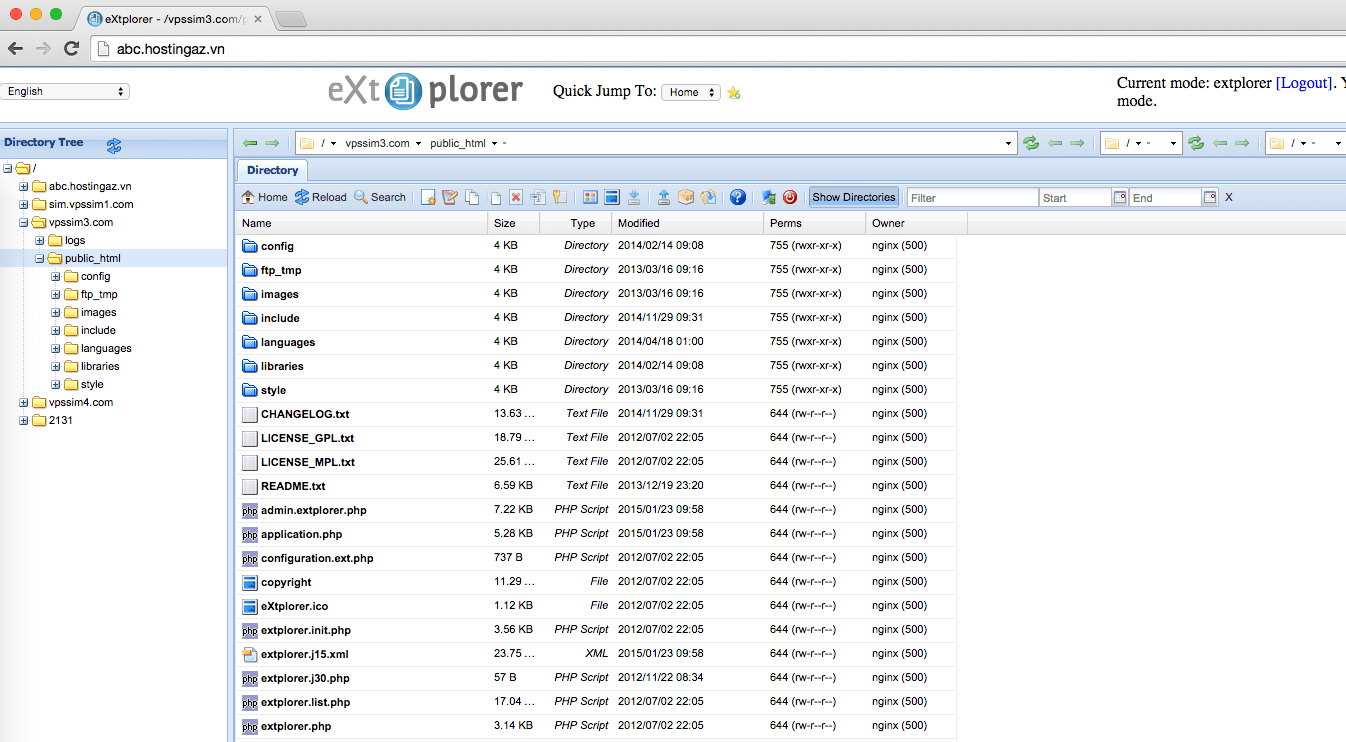Screen dimensions: 1346x742
Task: Click the bookmark star icon
Action: click(x=734, y=92)
